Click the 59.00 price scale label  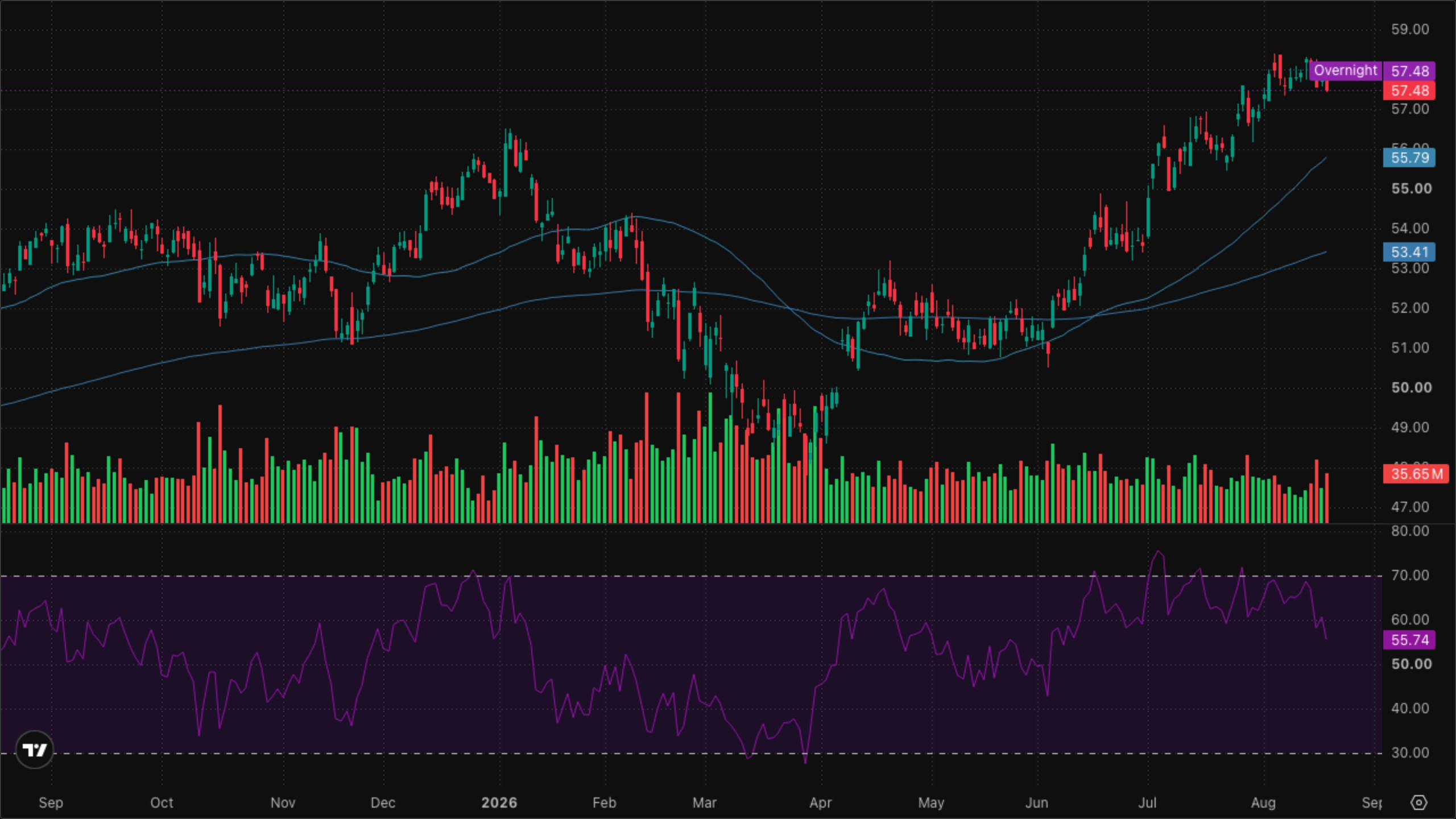click(1410, 30)
